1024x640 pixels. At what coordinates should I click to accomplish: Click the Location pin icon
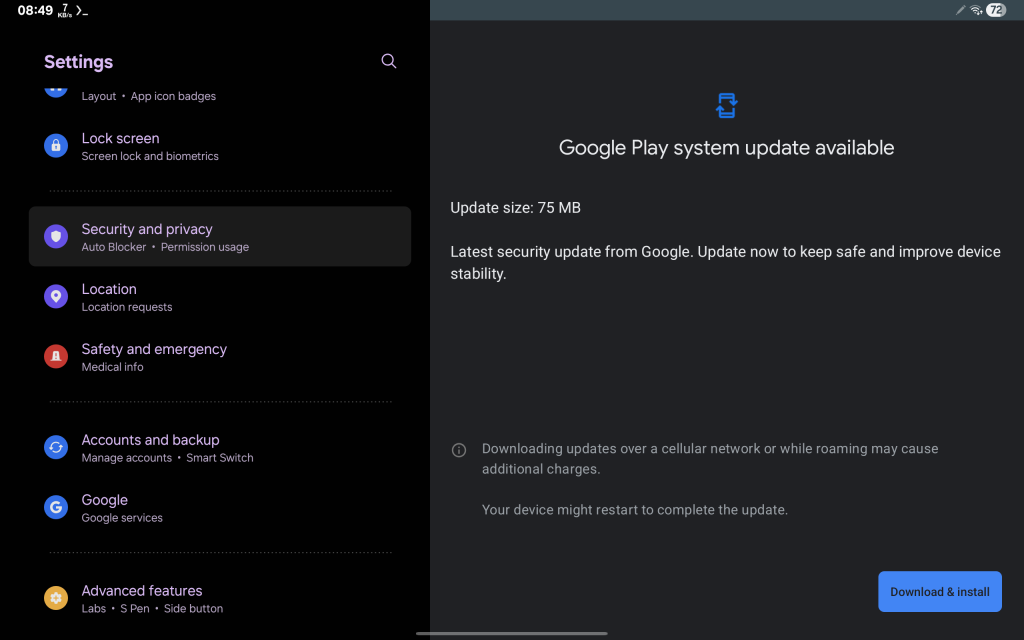point(56,296)
